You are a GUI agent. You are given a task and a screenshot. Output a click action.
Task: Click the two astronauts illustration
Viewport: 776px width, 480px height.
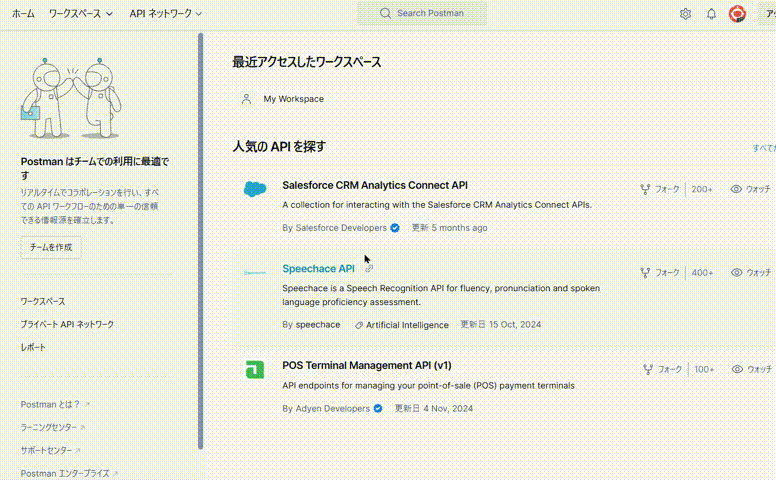(71, 98)
